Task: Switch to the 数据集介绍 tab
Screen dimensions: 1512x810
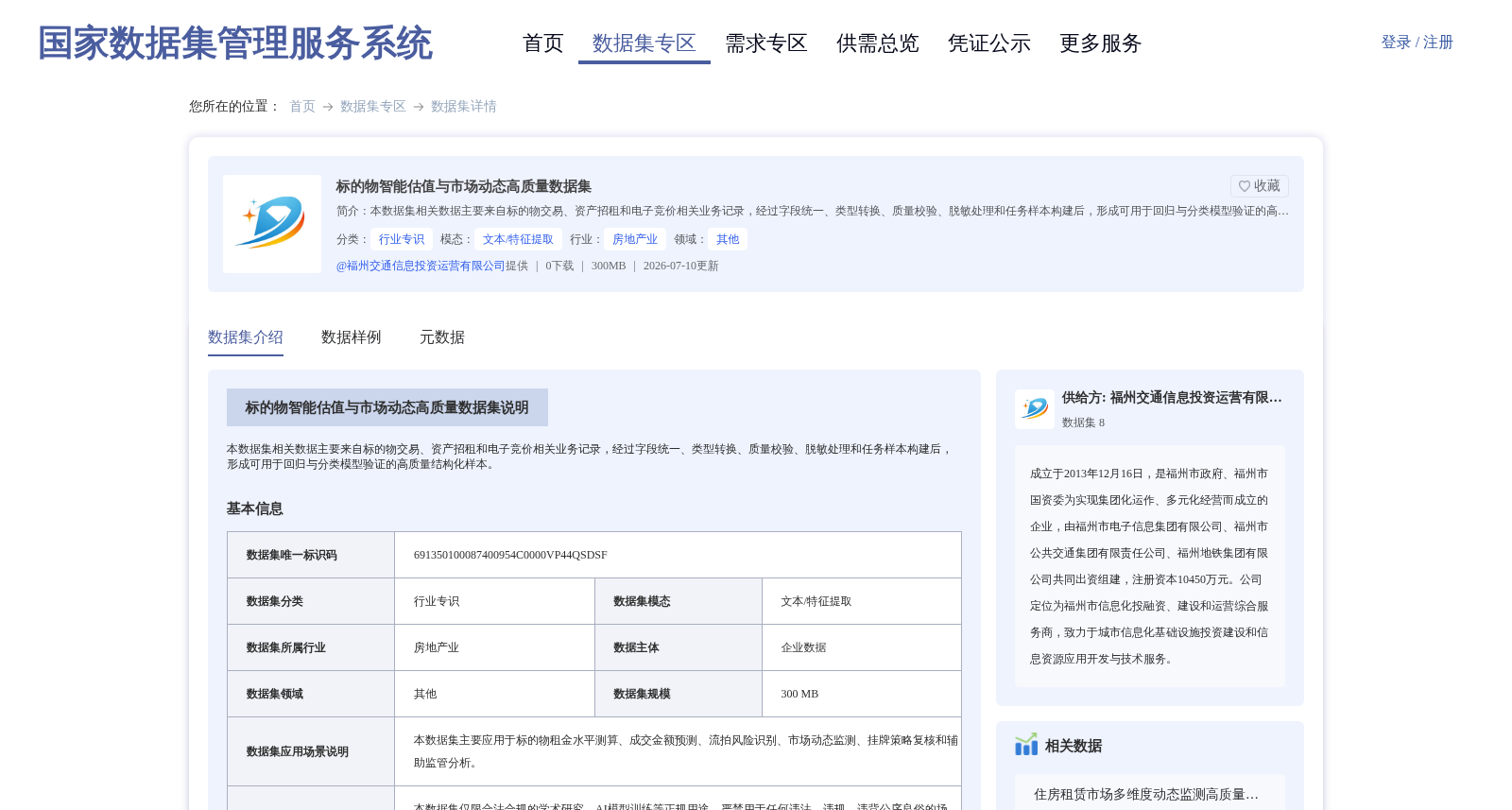Action: coord(246,337)
